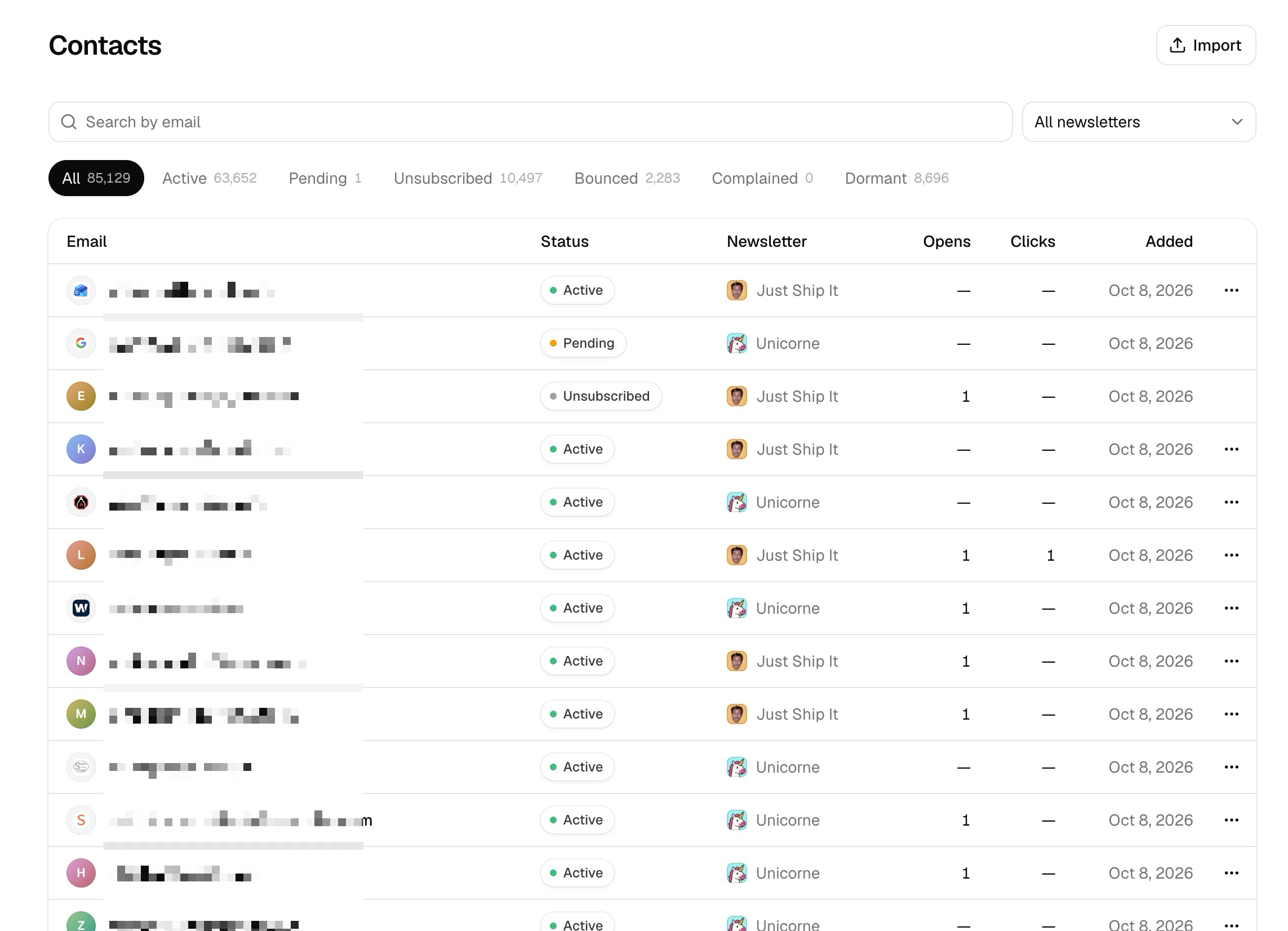Screen dimensions: 1288x931
Task: Click the purple N contact avatar
Action: click(x=81, y=661)
